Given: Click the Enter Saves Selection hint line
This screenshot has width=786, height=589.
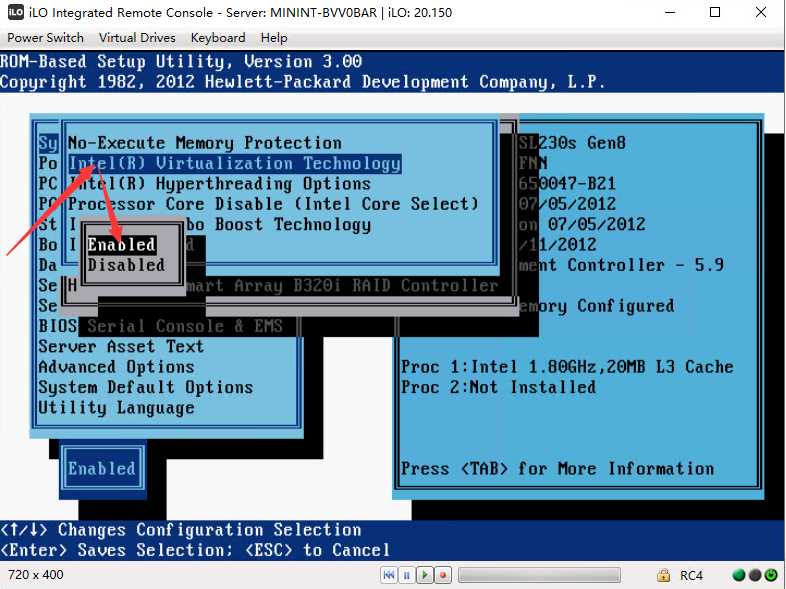Looking at the screenshot, I should (195, 550).
